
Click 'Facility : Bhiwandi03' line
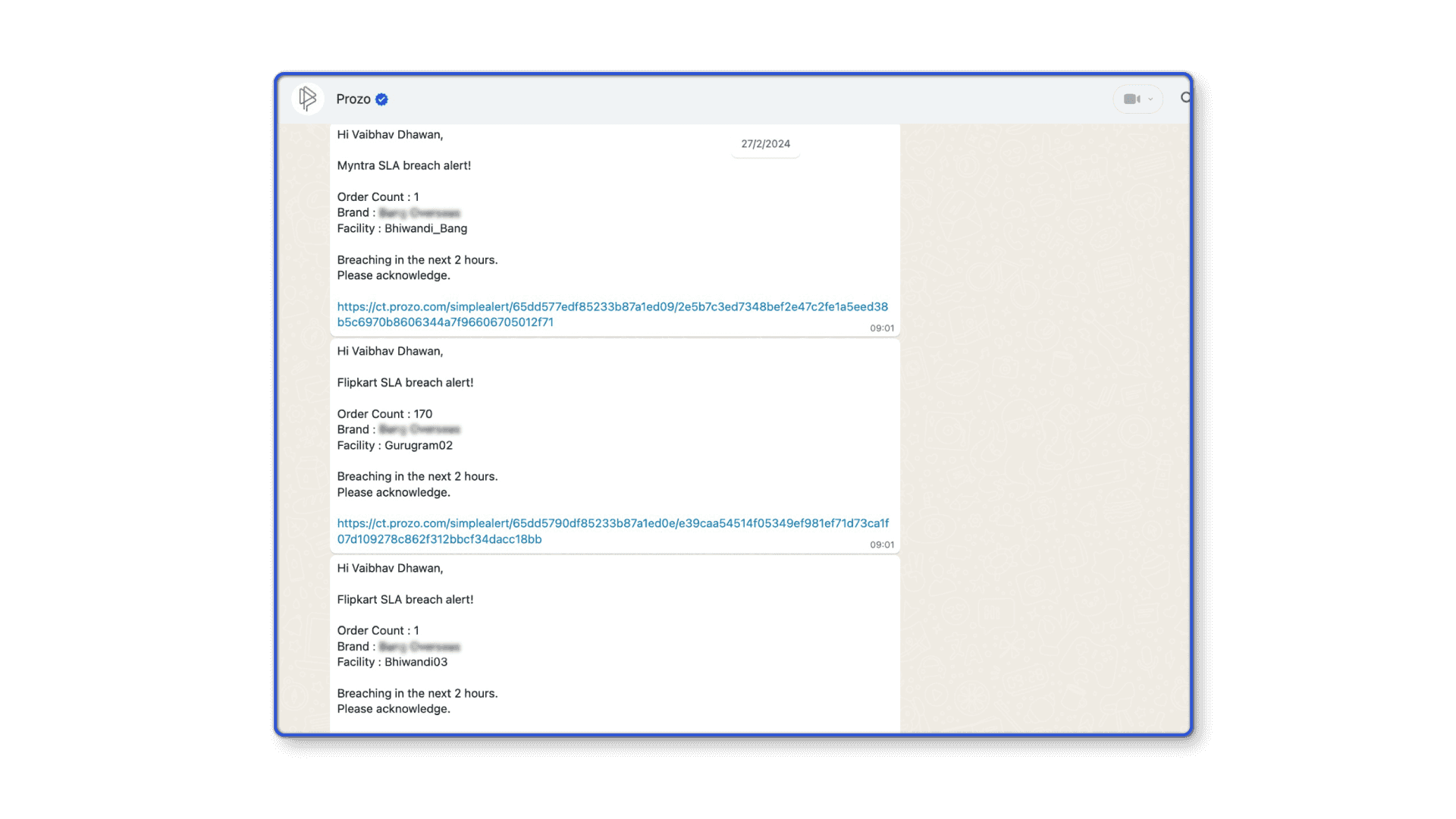(392, 662)
